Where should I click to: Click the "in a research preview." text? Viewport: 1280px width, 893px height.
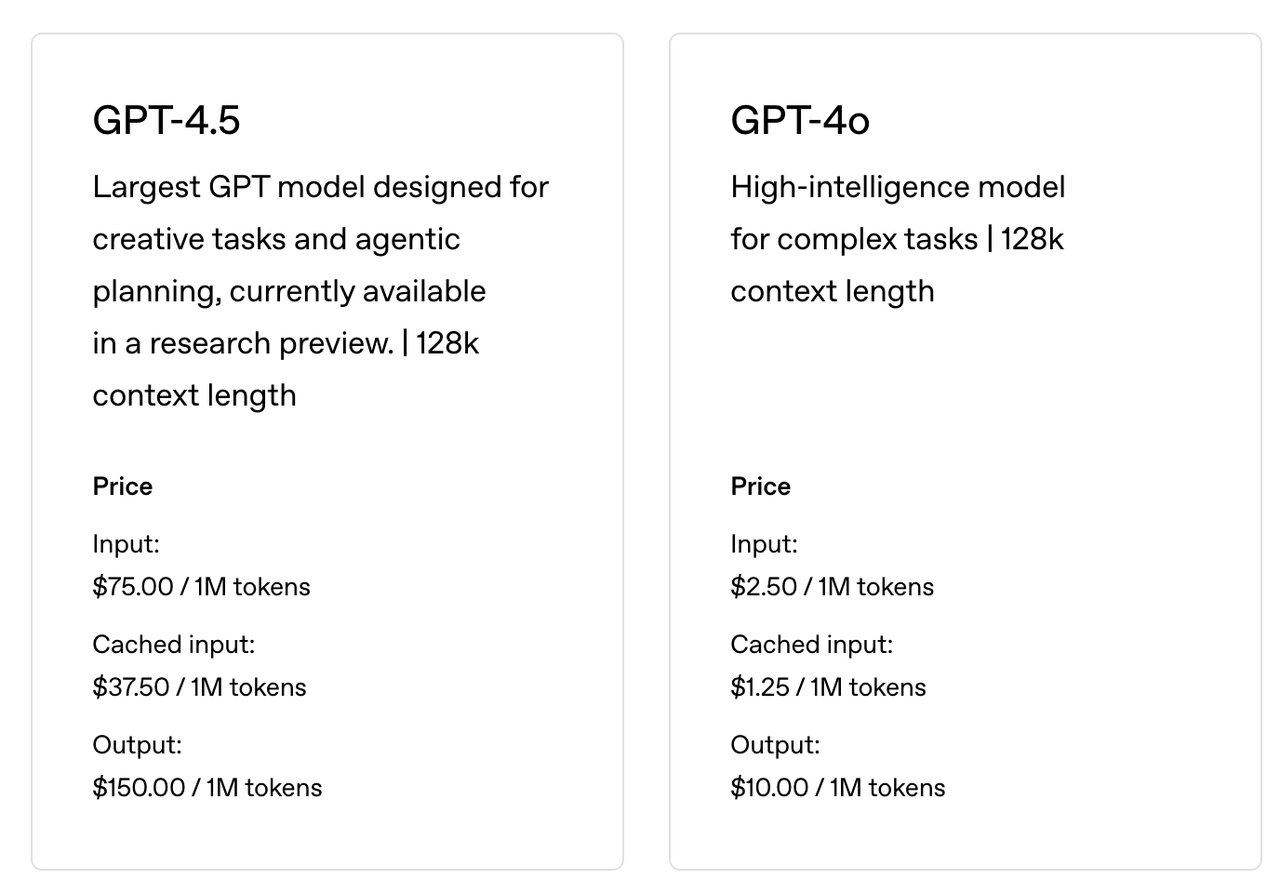[242, 343]
